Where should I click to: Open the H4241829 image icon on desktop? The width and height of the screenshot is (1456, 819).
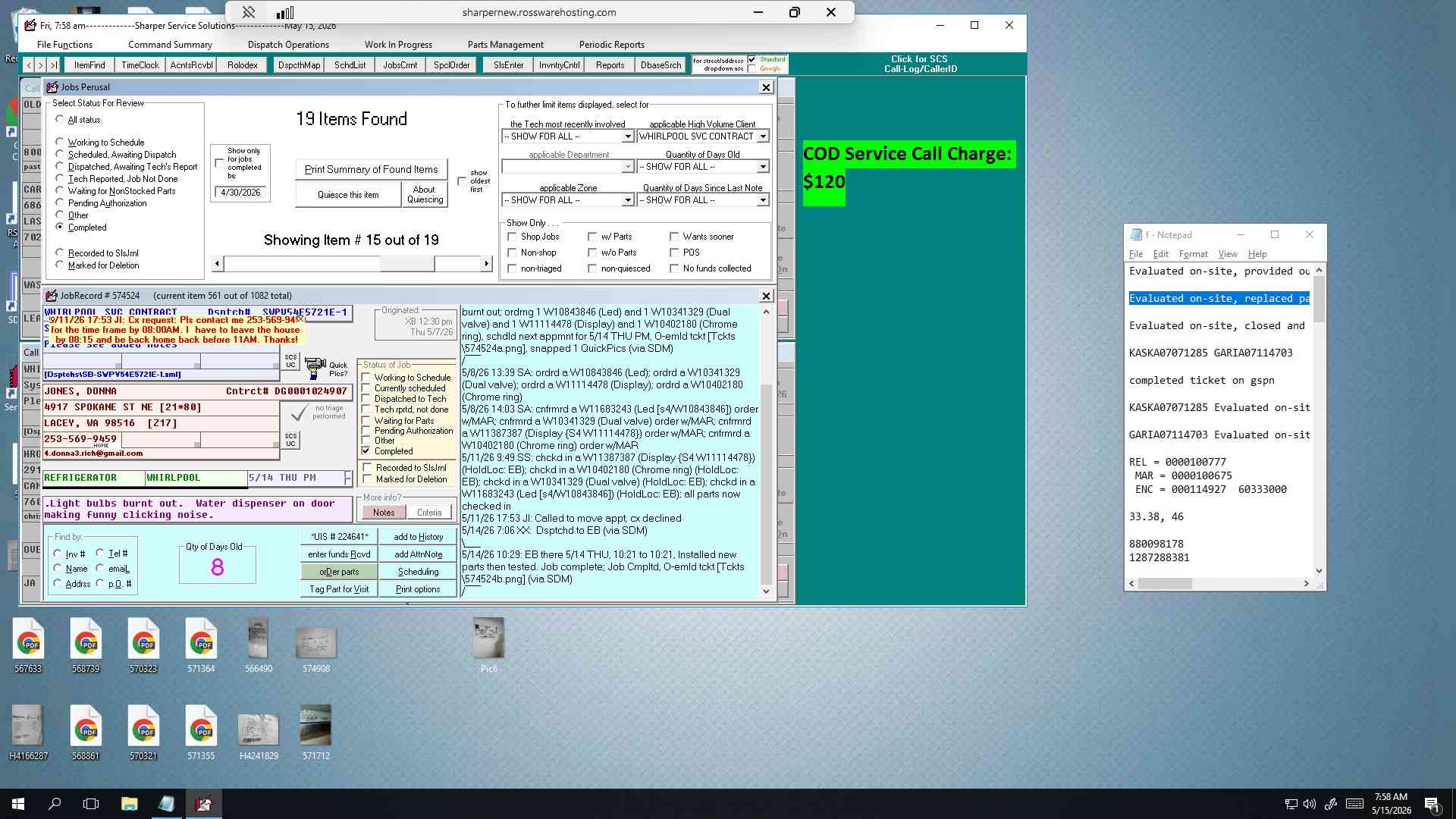(x=259, y=733)
